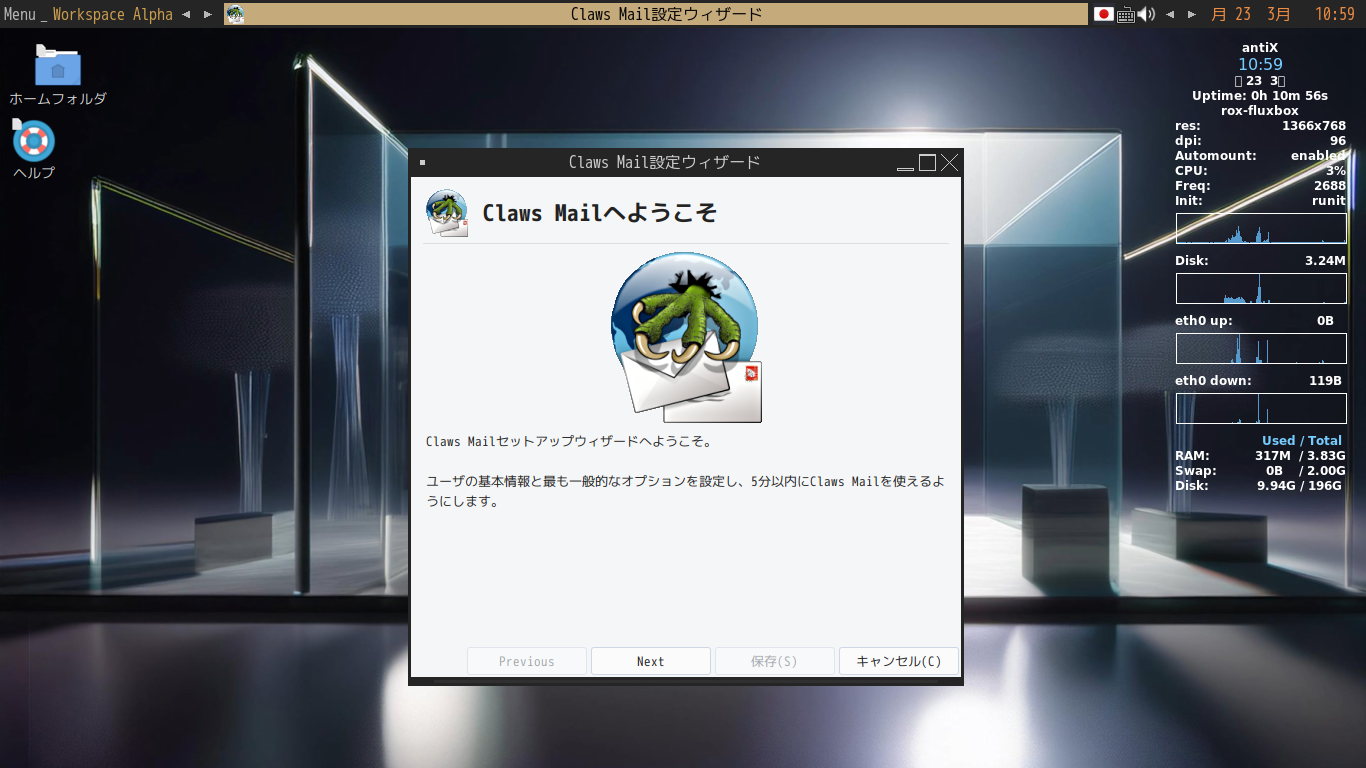Click the date 月 23 3月 in the panel

tap(1251, 14)
